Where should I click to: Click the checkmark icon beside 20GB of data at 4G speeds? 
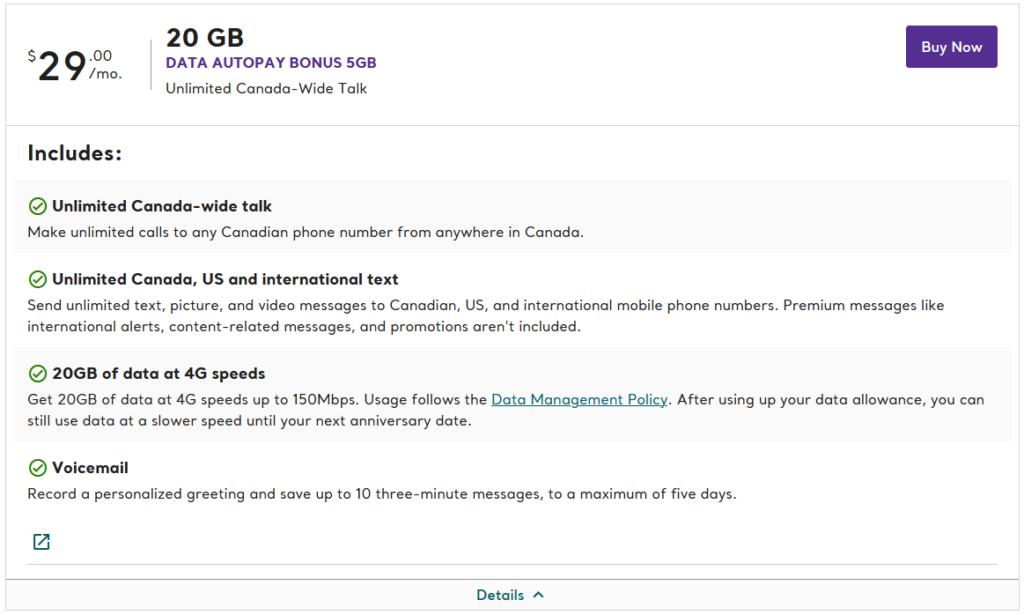tap(38, 373)
